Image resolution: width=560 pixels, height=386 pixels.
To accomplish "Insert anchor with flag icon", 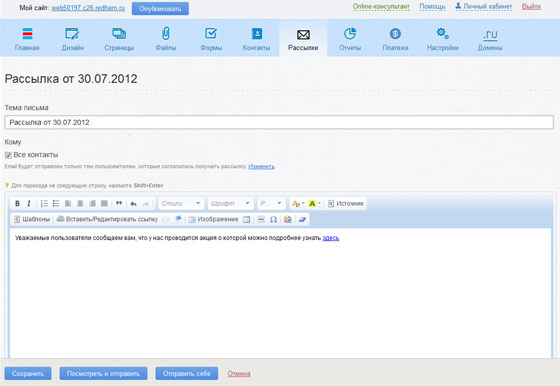I will [178, 219].
